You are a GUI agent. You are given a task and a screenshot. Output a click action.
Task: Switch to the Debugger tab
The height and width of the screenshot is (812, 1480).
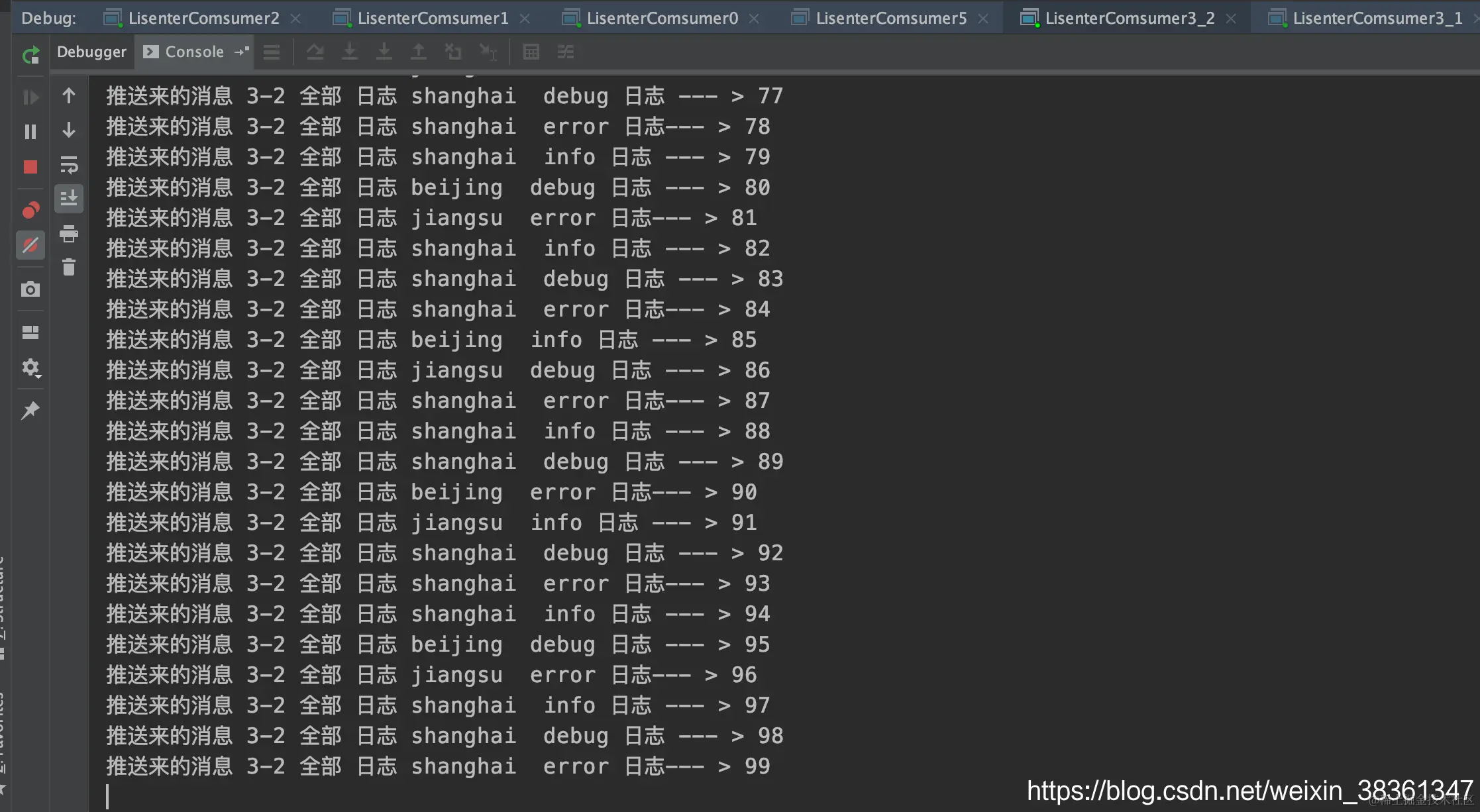point(91,52)
